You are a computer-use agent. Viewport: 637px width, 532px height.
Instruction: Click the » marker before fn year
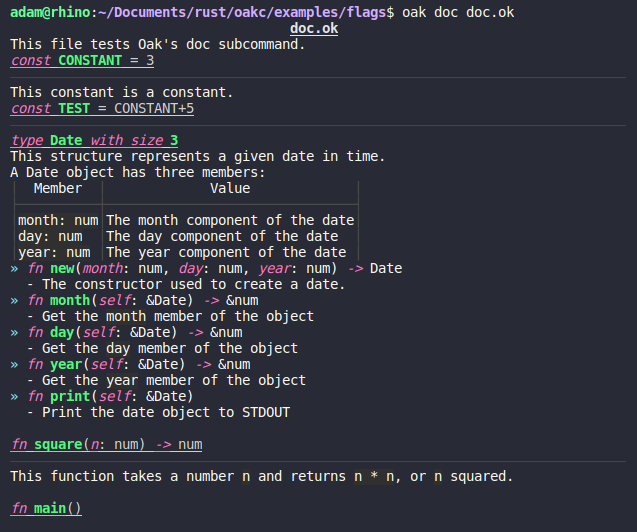(x=14, y=364)
